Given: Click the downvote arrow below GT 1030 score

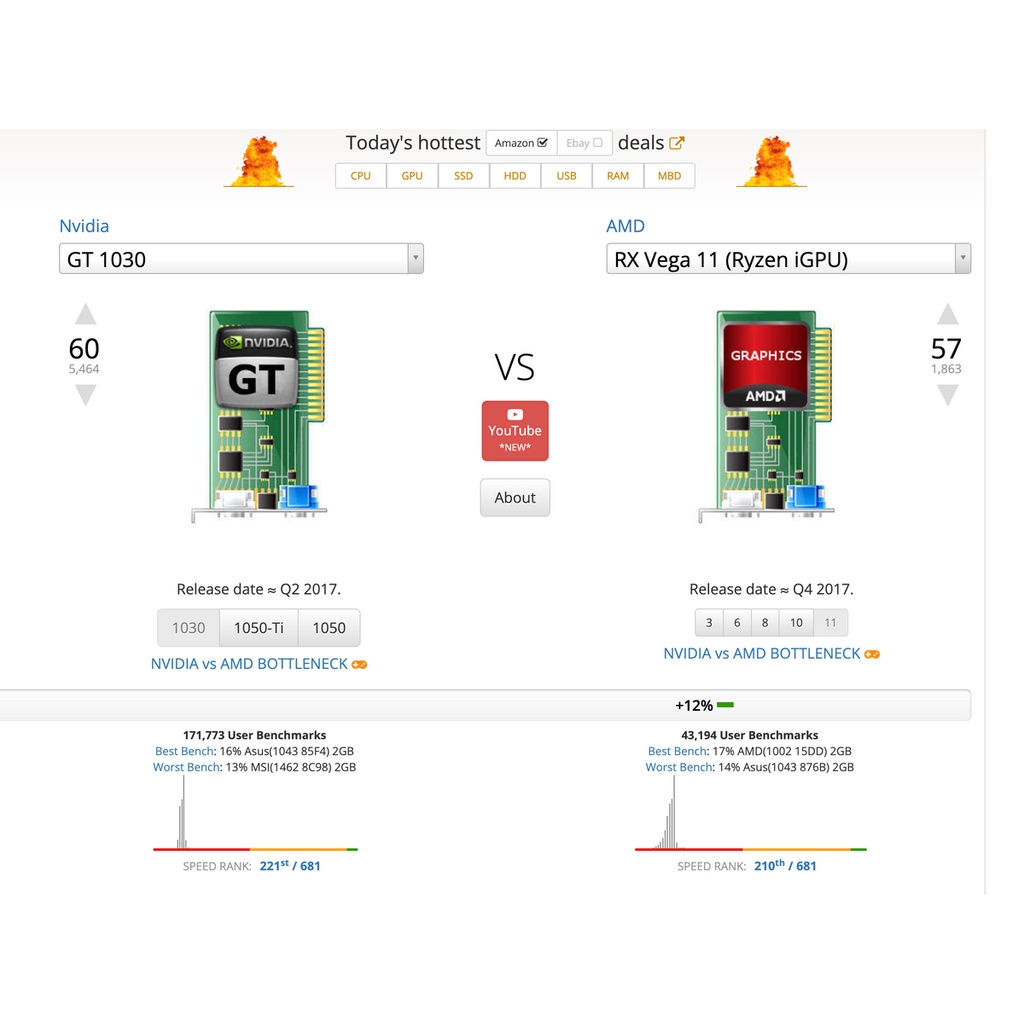Looking at the screenshot, I should (86, 395).
